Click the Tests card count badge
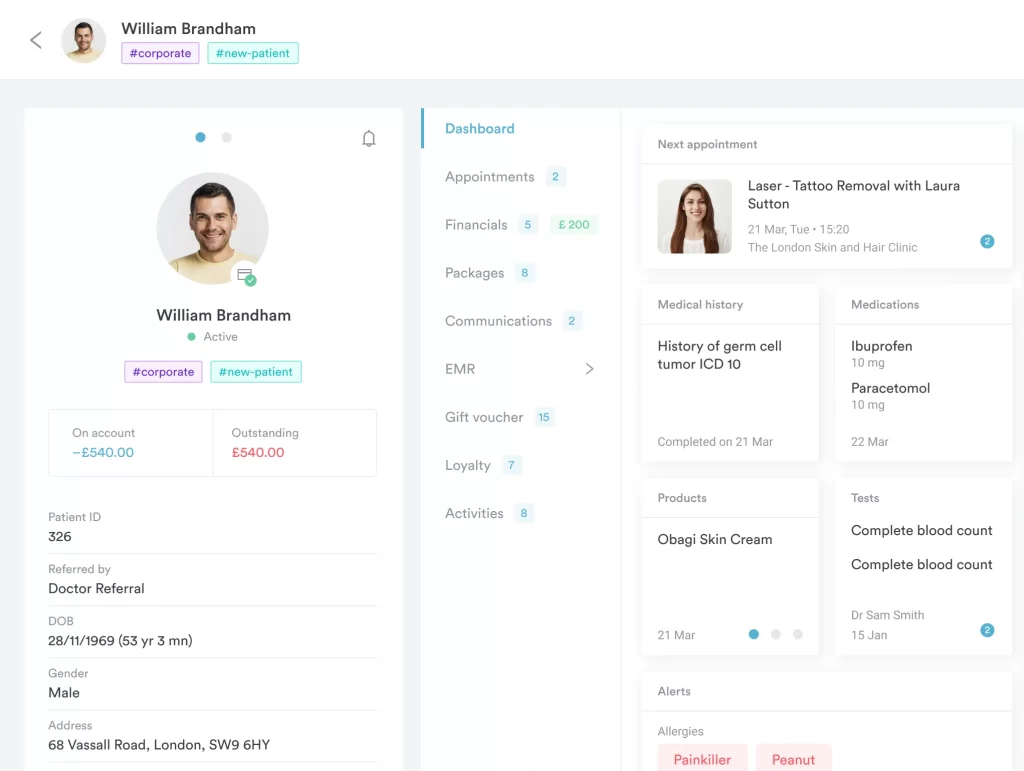This screenshot has height=771, width=1024. pos(987,630)
